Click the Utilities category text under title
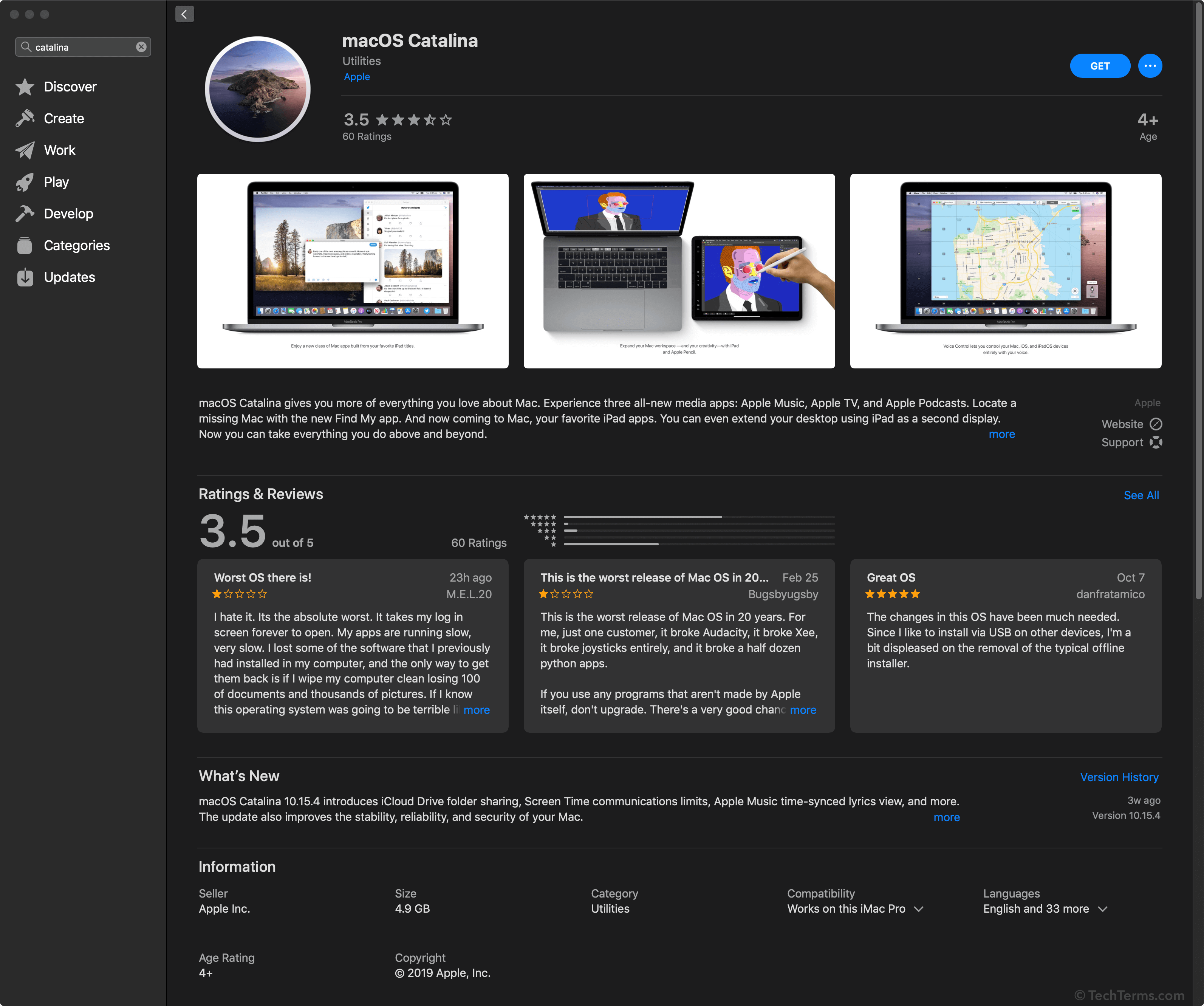The image size is (1204, 1006). pyautogui.click(x=361, y=61)
